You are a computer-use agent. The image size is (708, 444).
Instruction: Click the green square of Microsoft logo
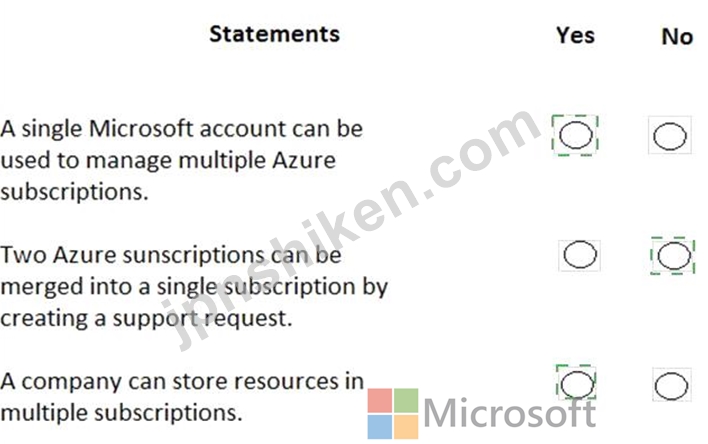406,400
